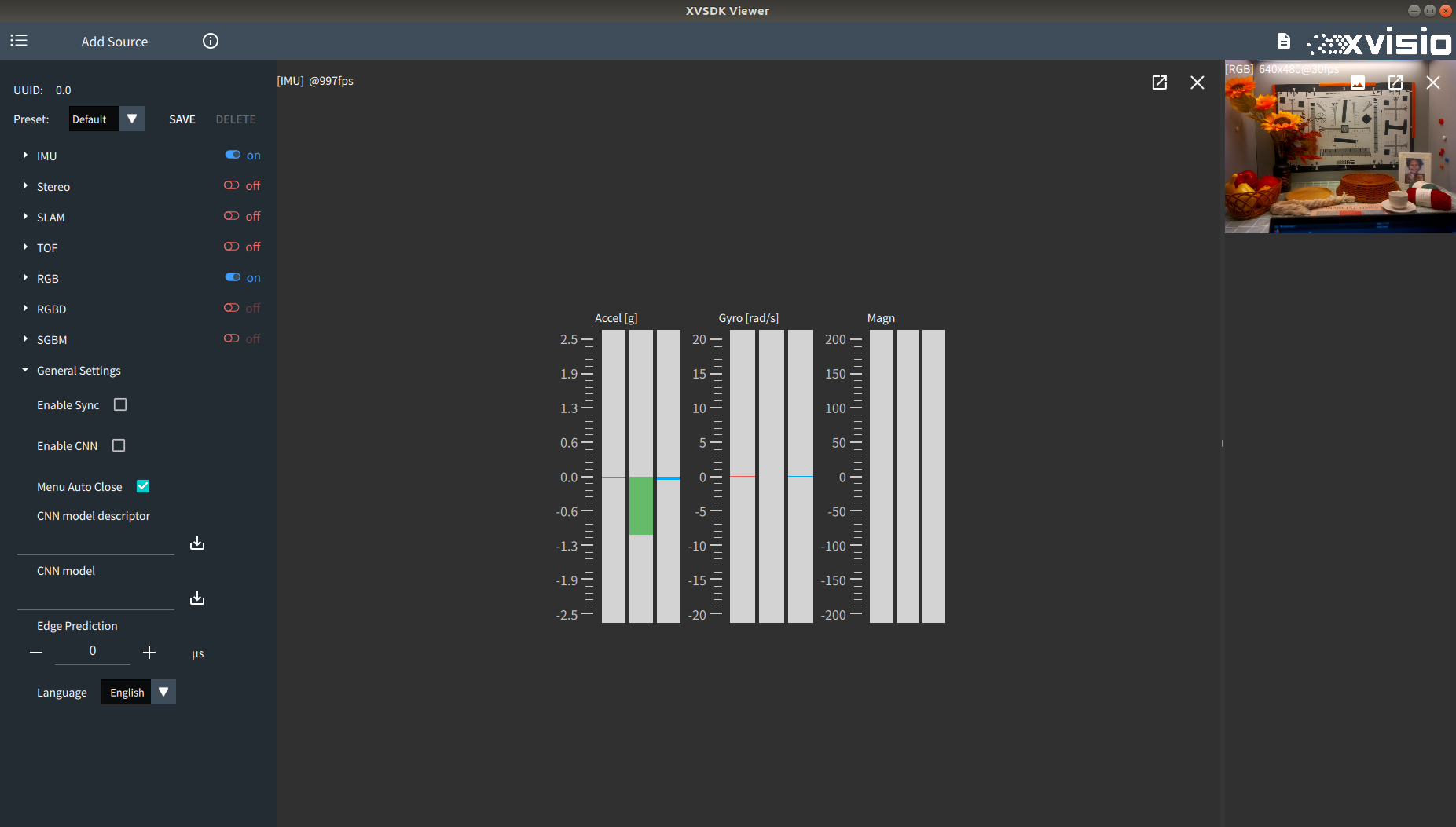Click the Add Source button
This screenshot has height=827, width=1456.
(115, 42)
